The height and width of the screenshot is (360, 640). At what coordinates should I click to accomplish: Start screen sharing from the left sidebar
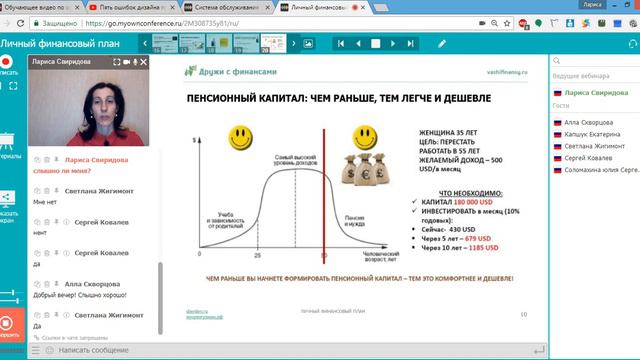coord(7,199)
